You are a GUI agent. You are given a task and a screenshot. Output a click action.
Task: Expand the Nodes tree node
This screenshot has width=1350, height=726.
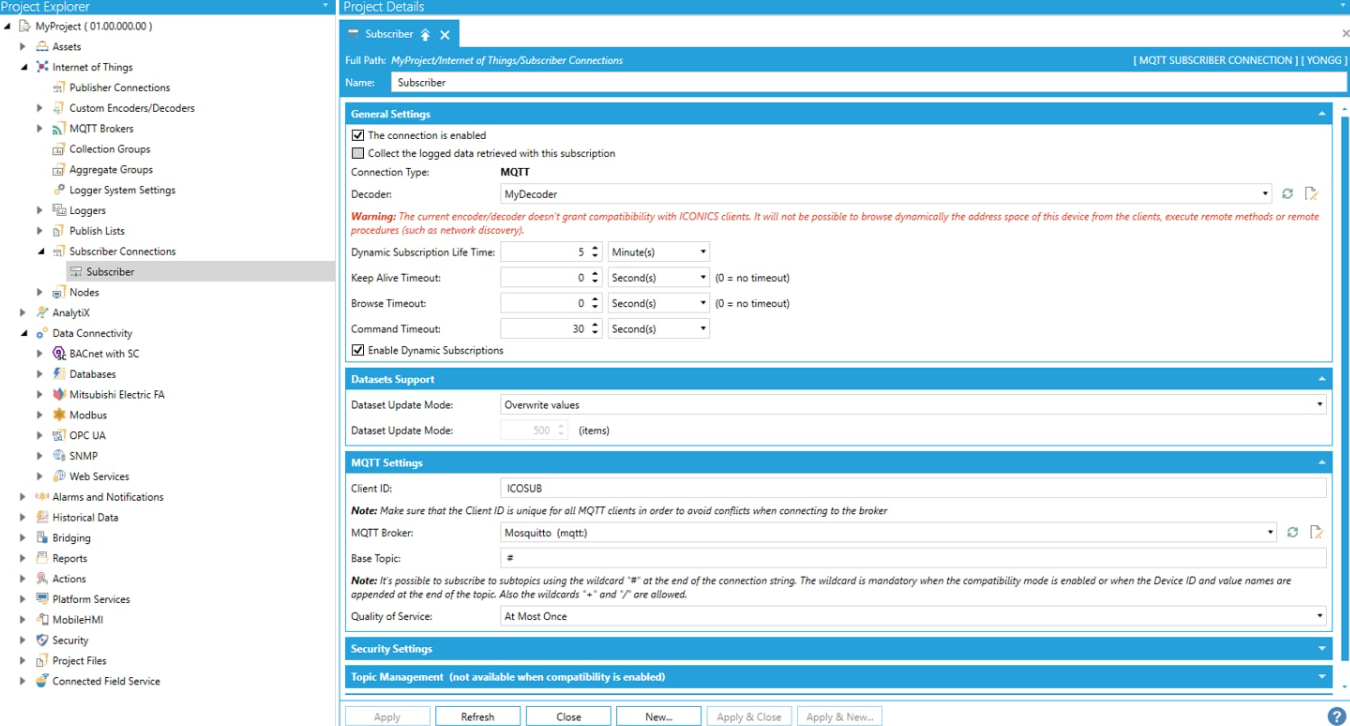click(40, 293)
